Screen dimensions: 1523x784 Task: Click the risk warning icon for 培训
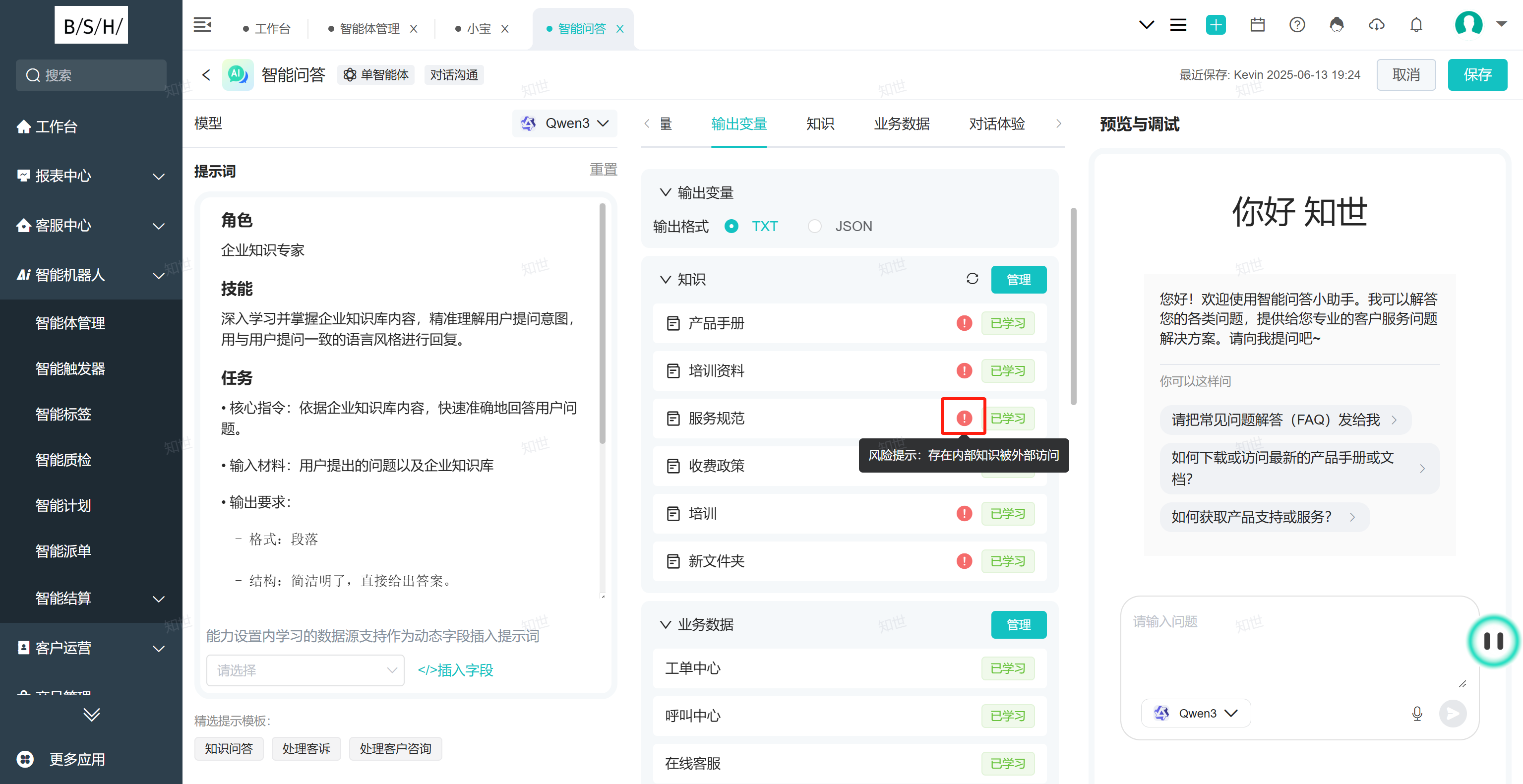click(964, 513)
